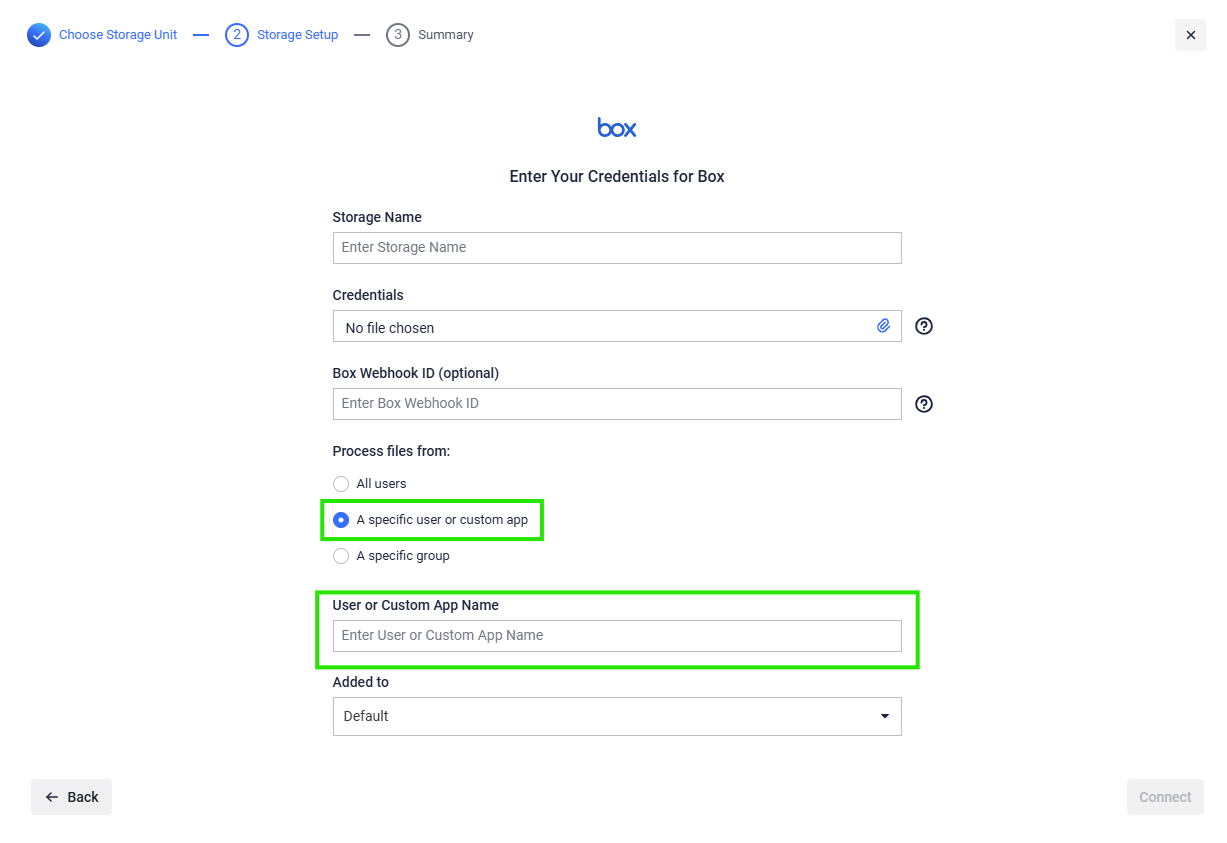
Task: Select "A specific user or custom app" radio
Action: click(341, 520)
